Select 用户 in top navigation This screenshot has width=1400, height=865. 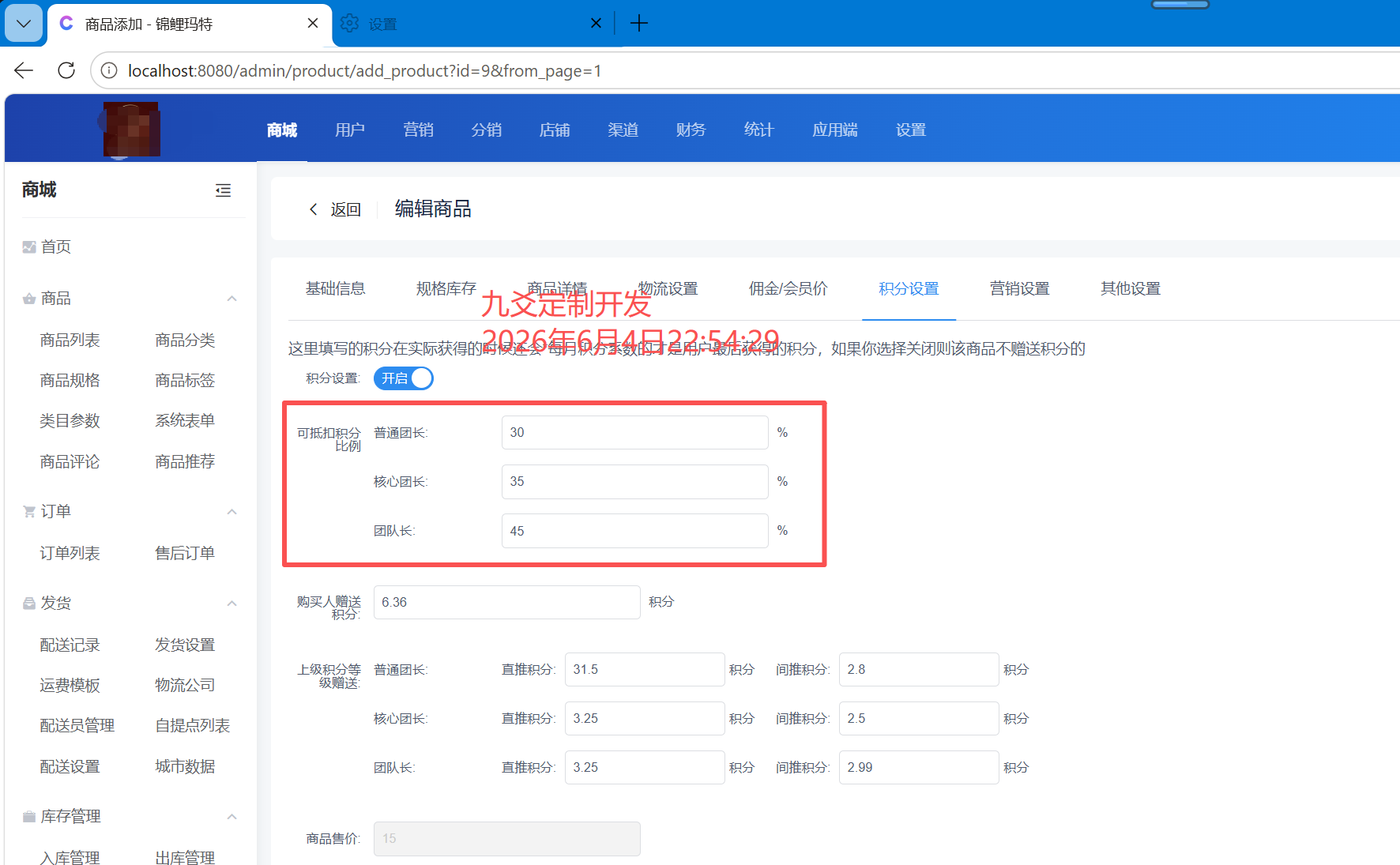click(x=350, y=130)
